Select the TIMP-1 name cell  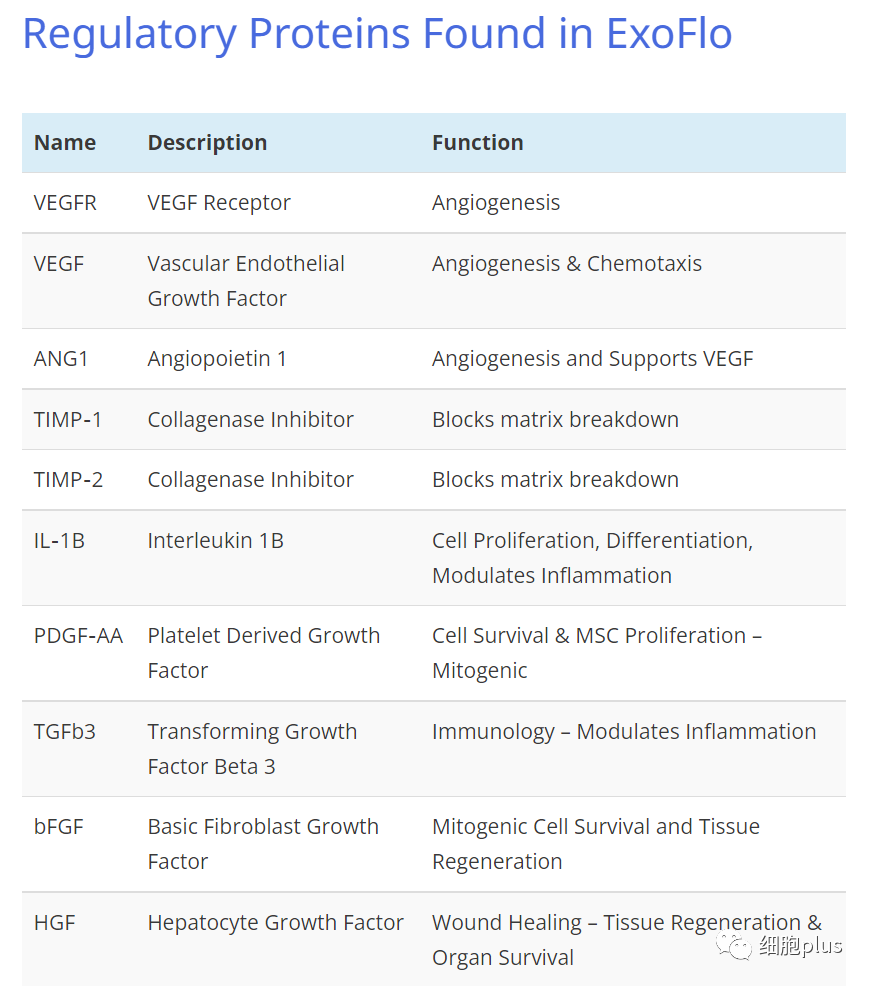point(68,419)
